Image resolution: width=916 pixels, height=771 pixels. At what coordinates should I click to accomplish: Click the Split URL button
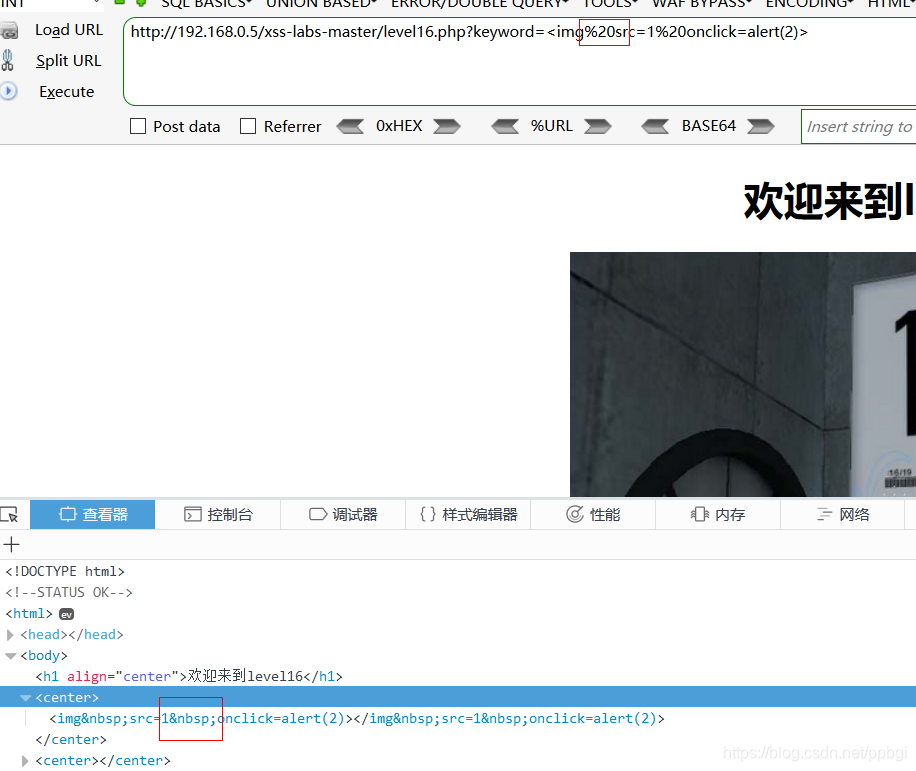coord(68,61)
